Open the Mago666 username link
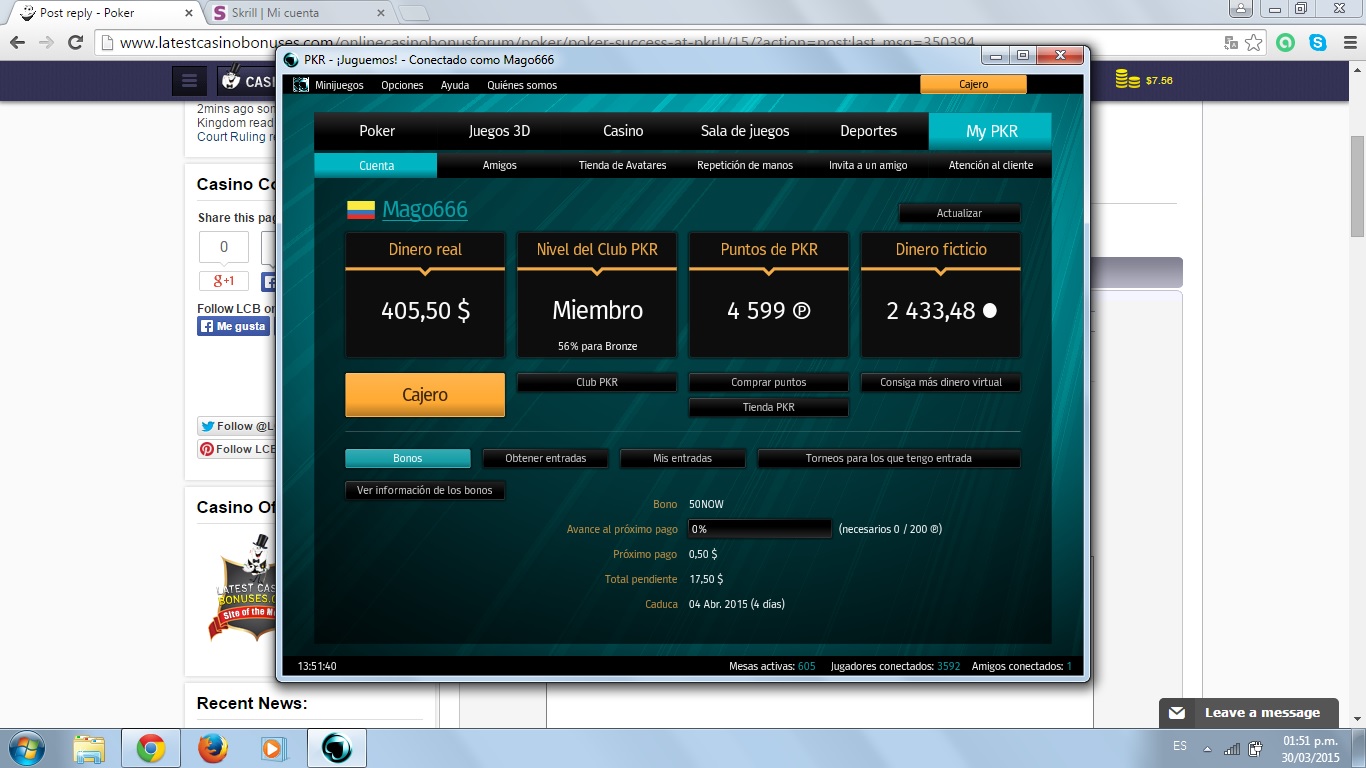1366x768 pixels. [x=425, y=210]
